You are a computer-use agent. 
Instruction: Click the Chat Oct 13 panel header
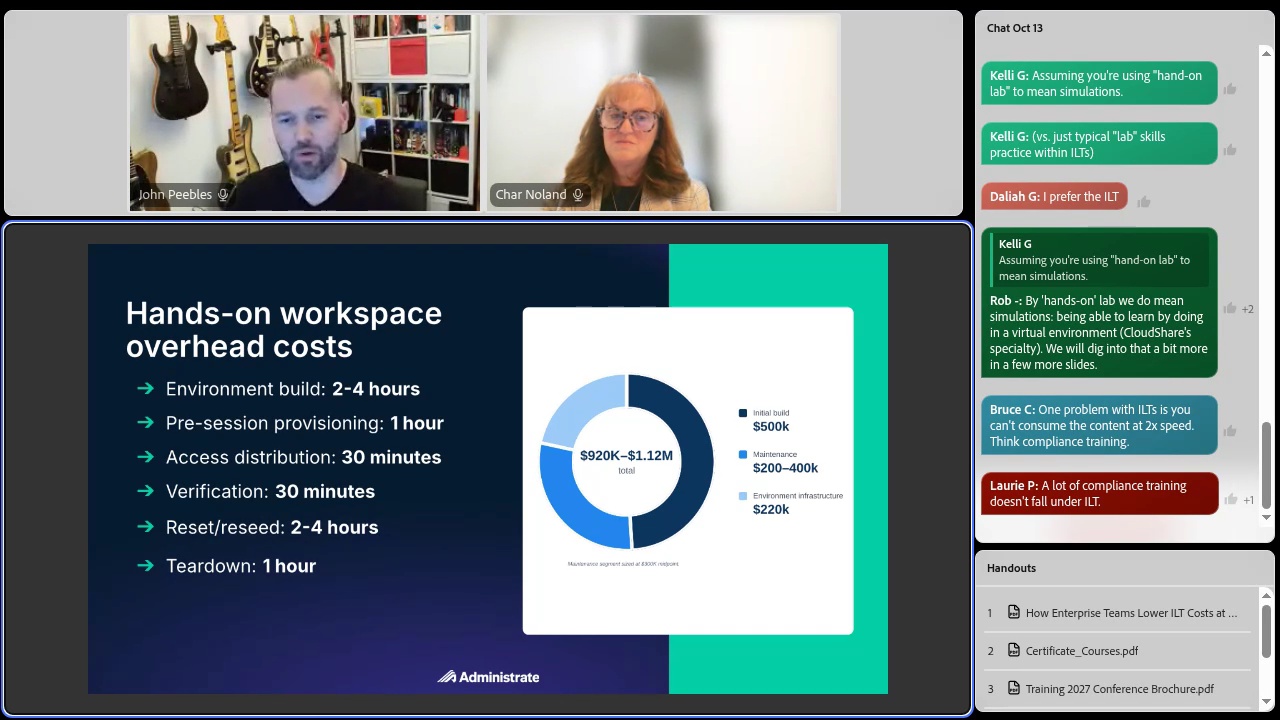point(1015,28)
